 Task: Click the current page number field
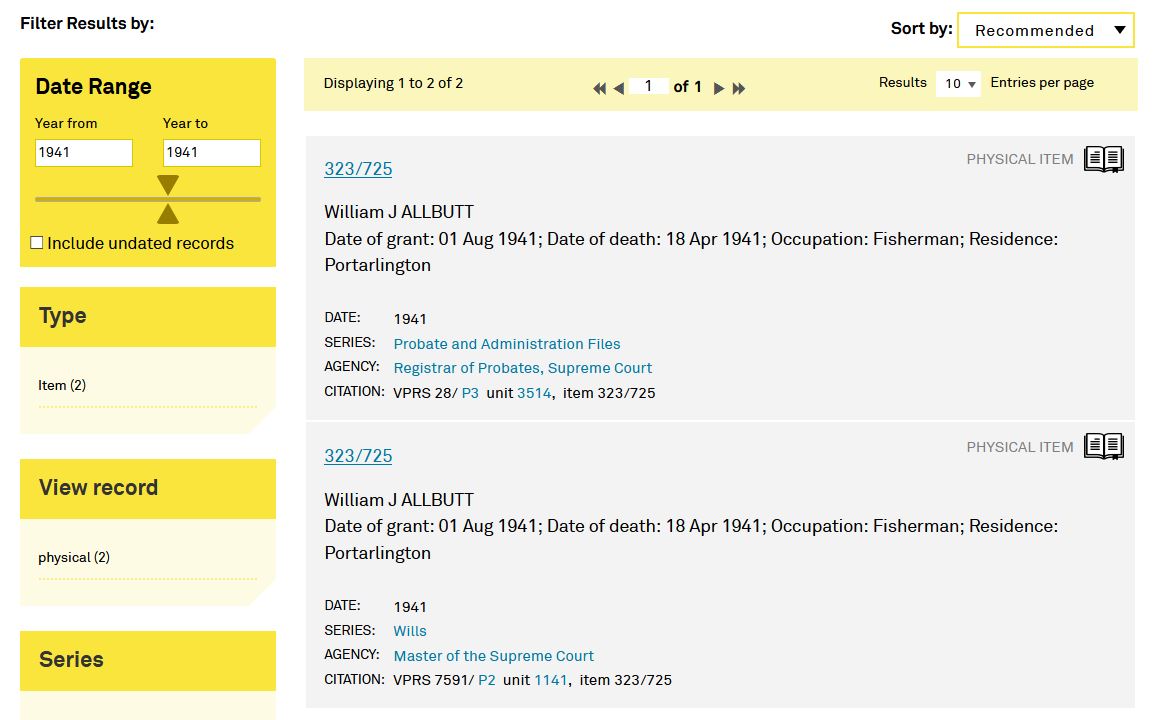click(x=649, y=86)
